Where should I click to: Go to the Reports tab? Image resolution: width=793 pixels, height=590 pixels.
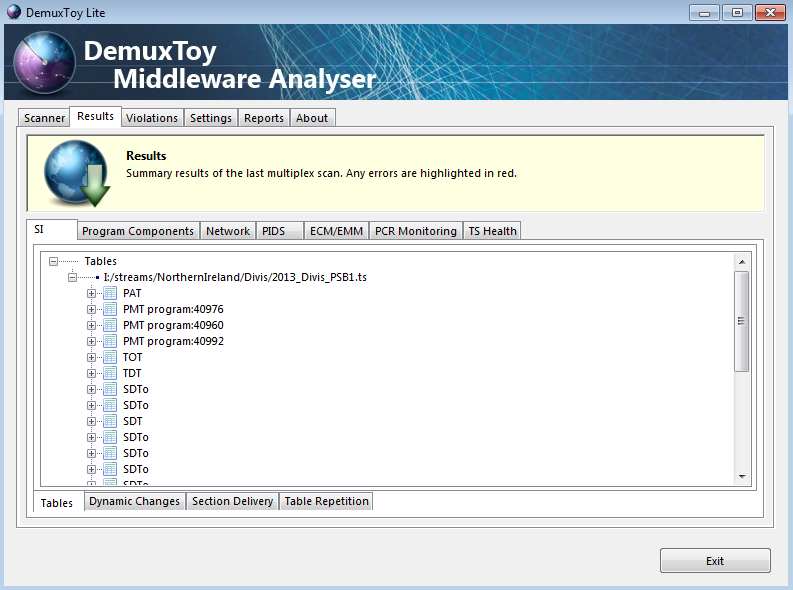click(263, 118)
